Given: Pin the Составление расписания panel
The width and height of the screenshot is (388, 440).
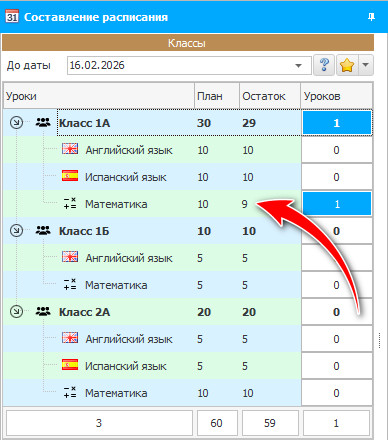Looking at the screenshot, I should point(371,17).
